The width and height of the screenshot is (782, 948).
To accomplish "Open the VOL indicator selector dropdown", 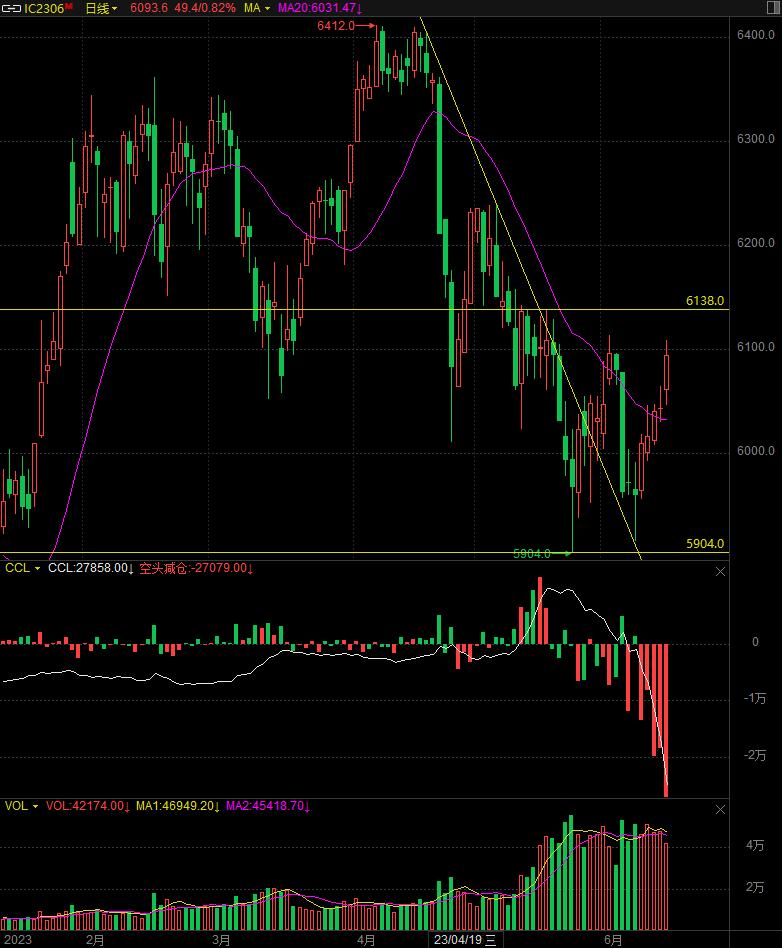I will 23,806.
